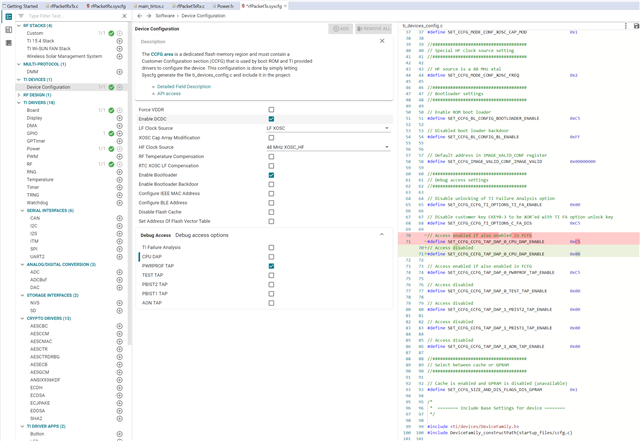640x441 pixels.
Task: Select the Board driver entry
Action: 33,110
